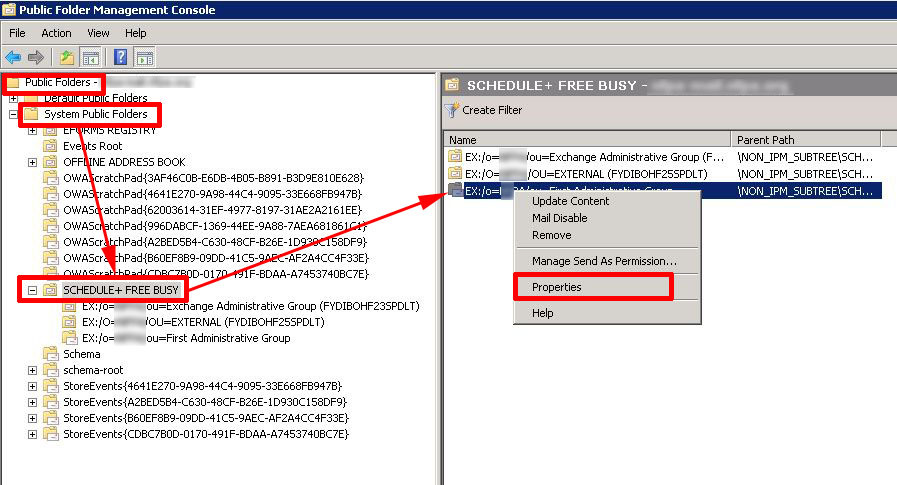Click the SCHEDULE+ FREE BUSY header folder icon
The width and height of the screenshot is (897, 485).
point(453,85)
